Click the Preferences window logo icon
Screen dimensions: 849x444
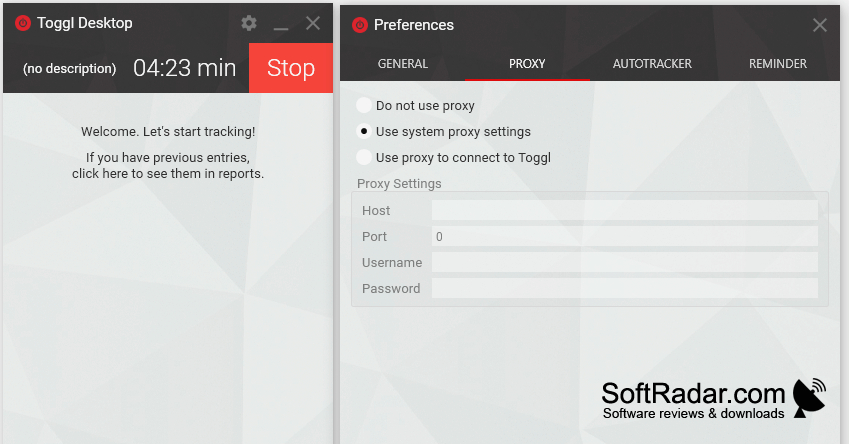(360, 25)
